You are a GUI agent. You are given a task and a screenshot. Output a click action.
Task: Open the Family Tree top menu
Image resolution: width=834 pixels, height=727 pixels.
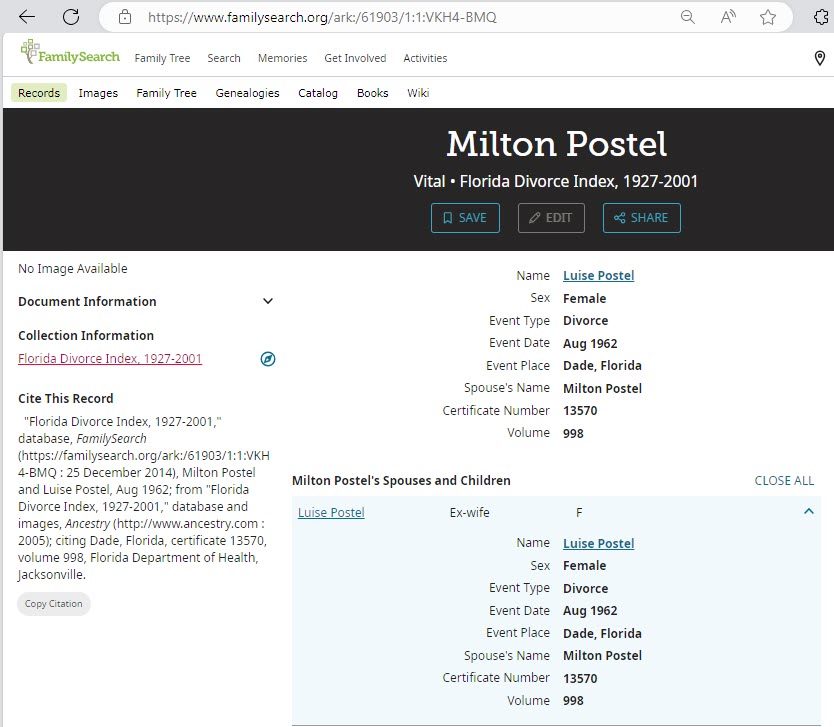coord(162,58)
